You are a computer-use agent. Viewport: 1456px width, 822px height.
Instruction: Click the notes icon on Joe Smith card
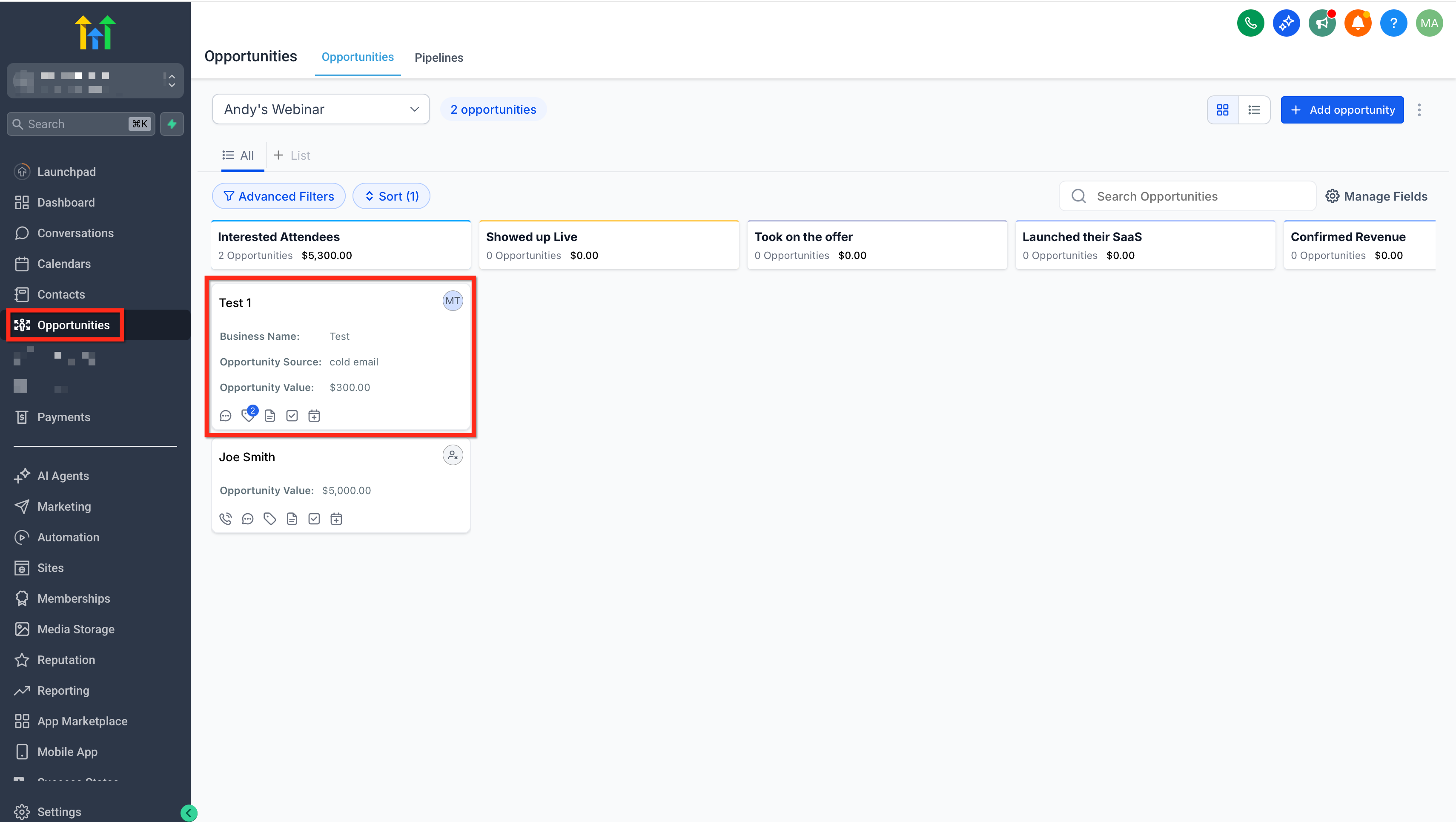click(x=292, y=518)
